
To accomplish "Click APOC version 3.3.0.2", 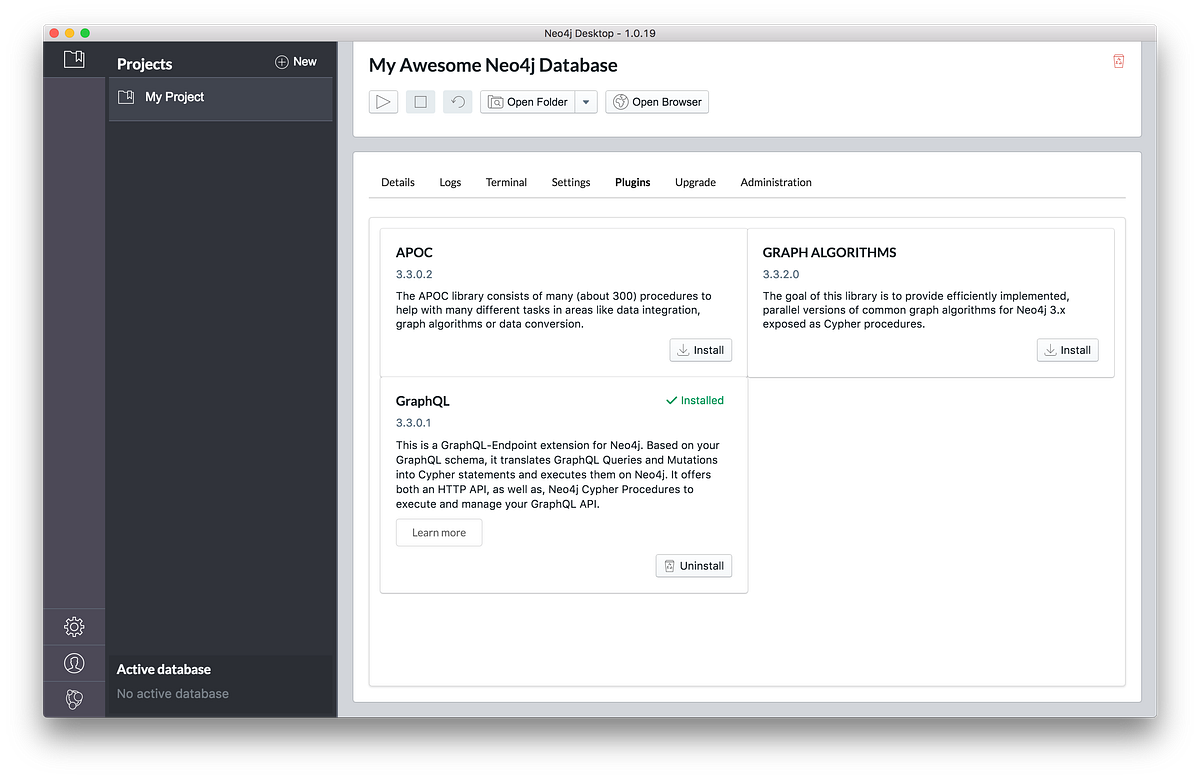I will (x=414, y=274).
